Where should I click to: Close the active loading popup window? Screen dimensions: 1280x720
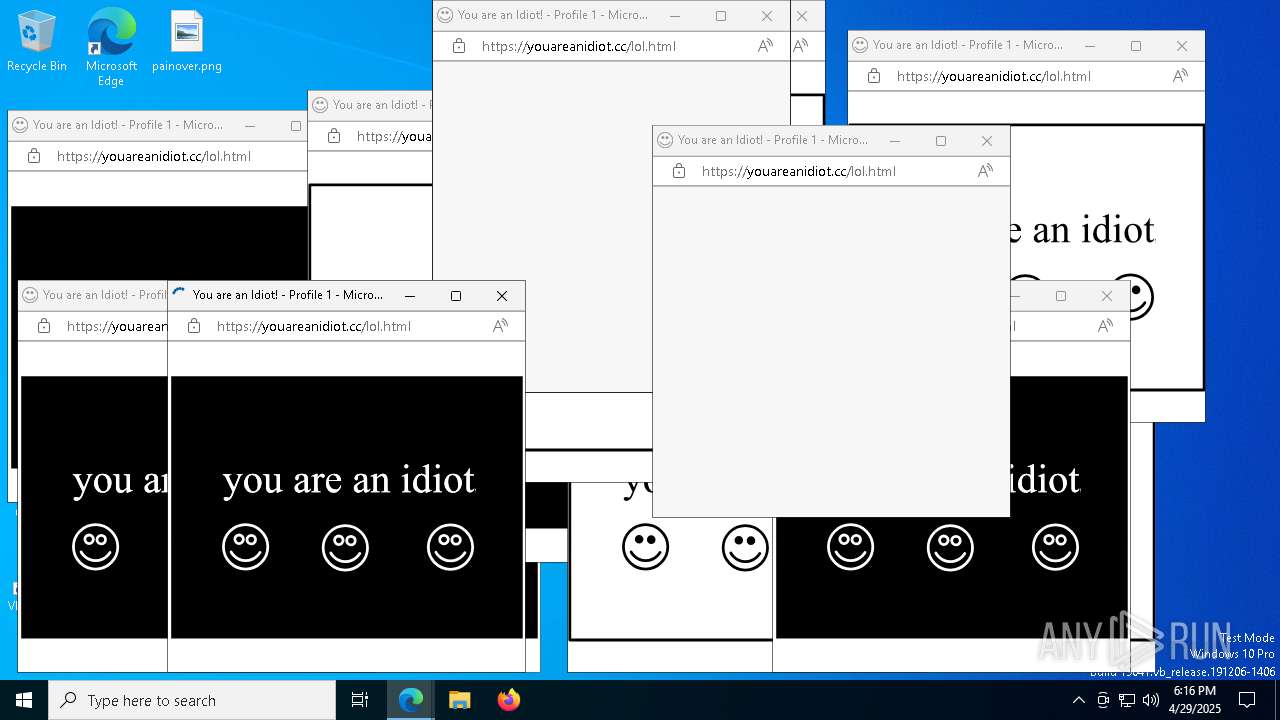(x=502, y=296)
